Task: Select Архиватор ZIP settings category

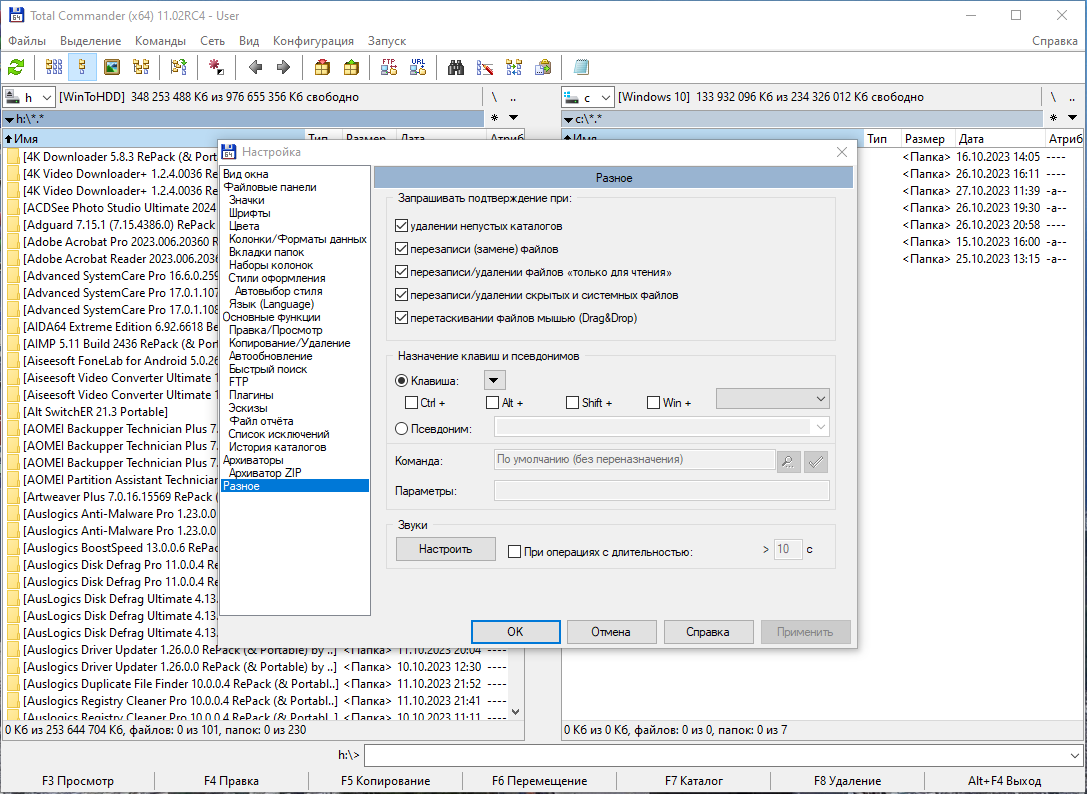Action: click(x=265, y=473)
